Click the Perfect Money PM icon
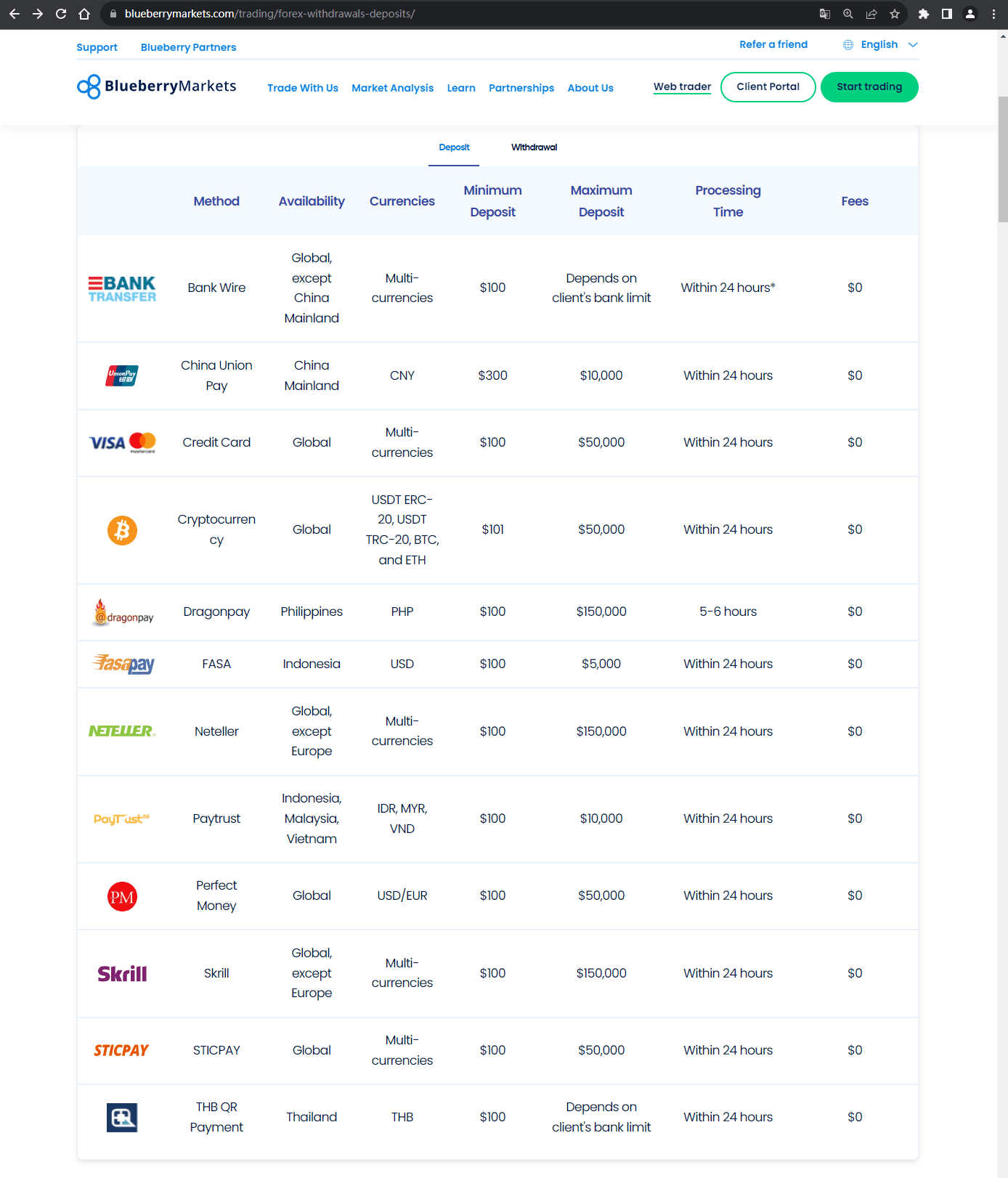Screen dimensions: 1008x1178 122,897
